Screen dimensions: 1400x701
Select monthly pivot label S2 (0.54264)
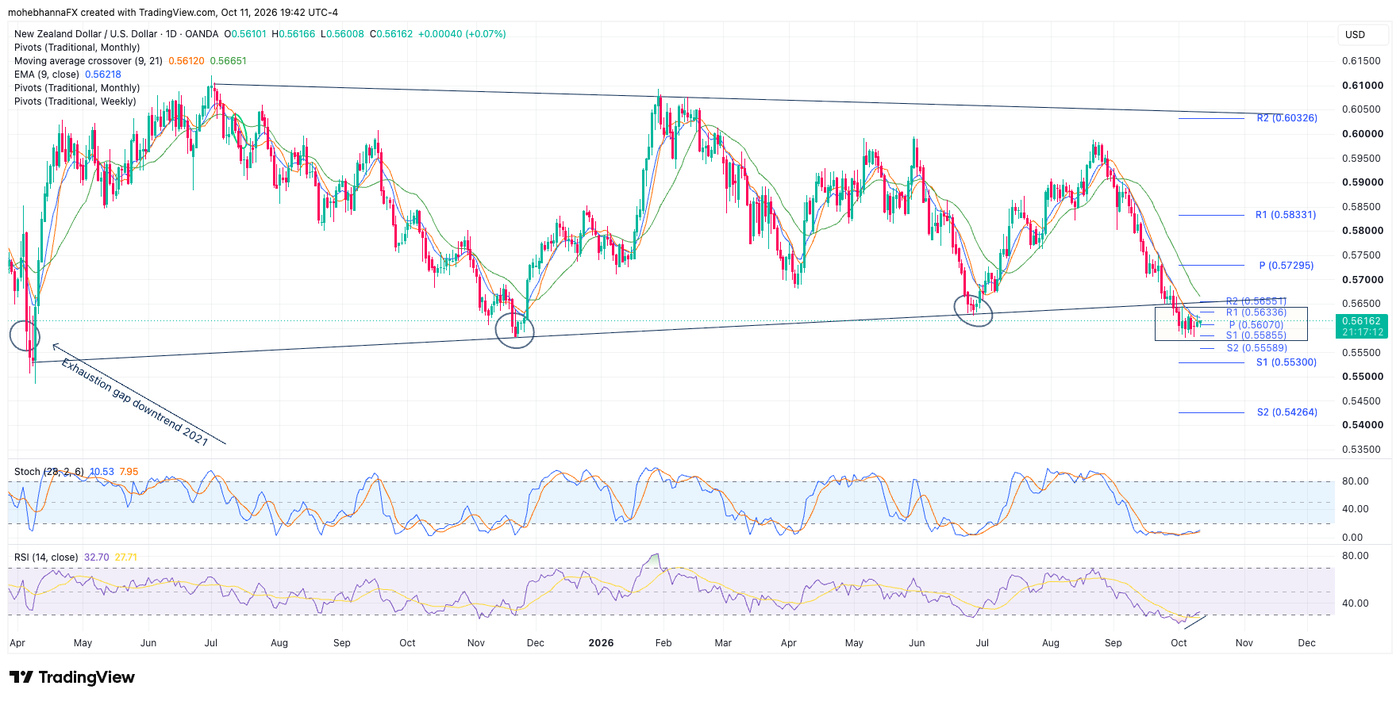tap(1286, 412)
